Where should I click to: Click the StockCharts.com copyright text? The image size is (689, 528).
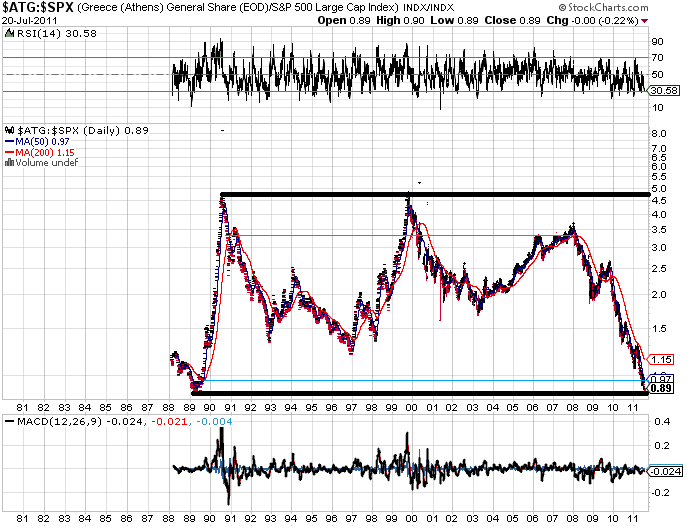point(603,7)
